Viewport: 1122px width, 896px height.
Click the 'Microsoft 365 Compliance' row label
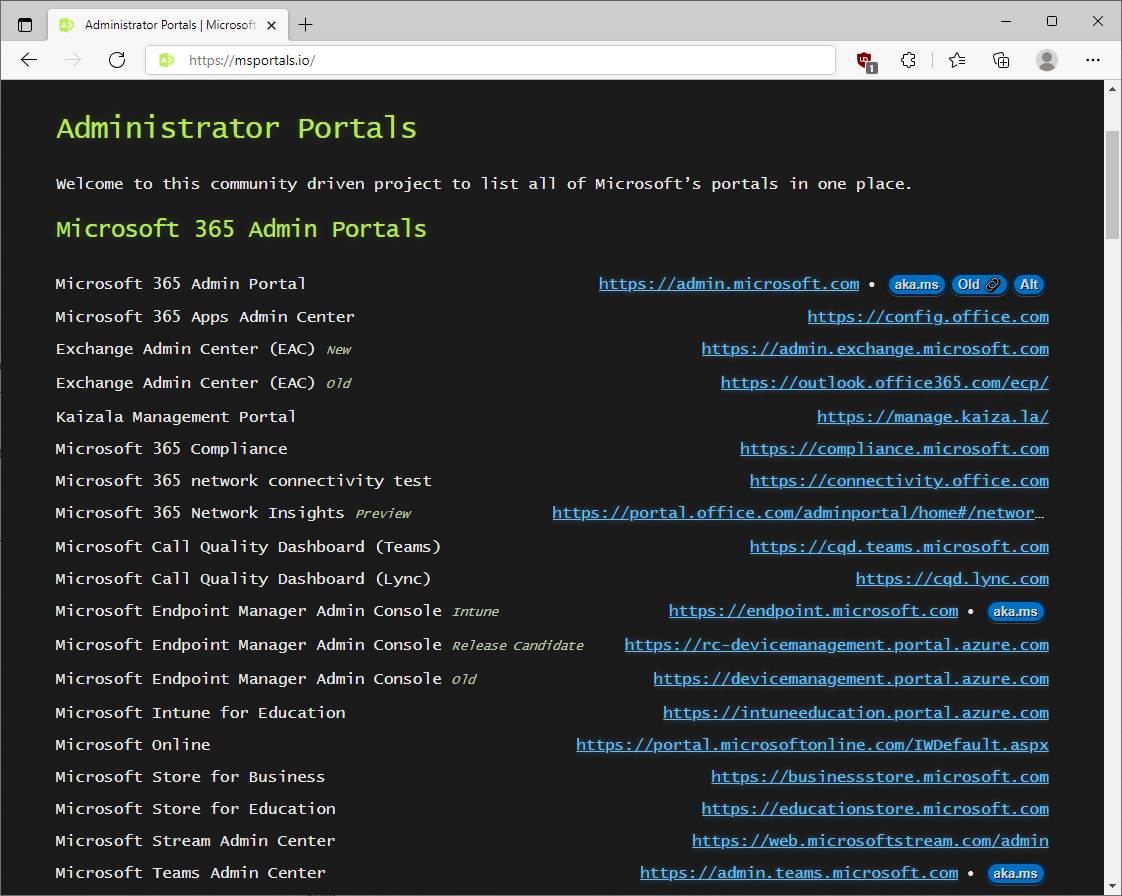coord(171,449)
